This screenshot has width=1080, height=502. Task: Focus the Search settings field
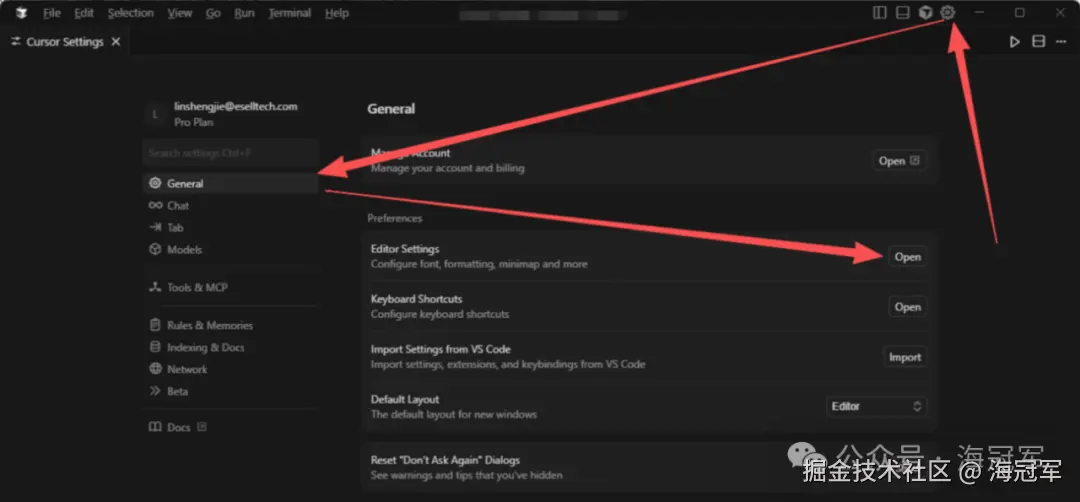click(x=231, y=153)
